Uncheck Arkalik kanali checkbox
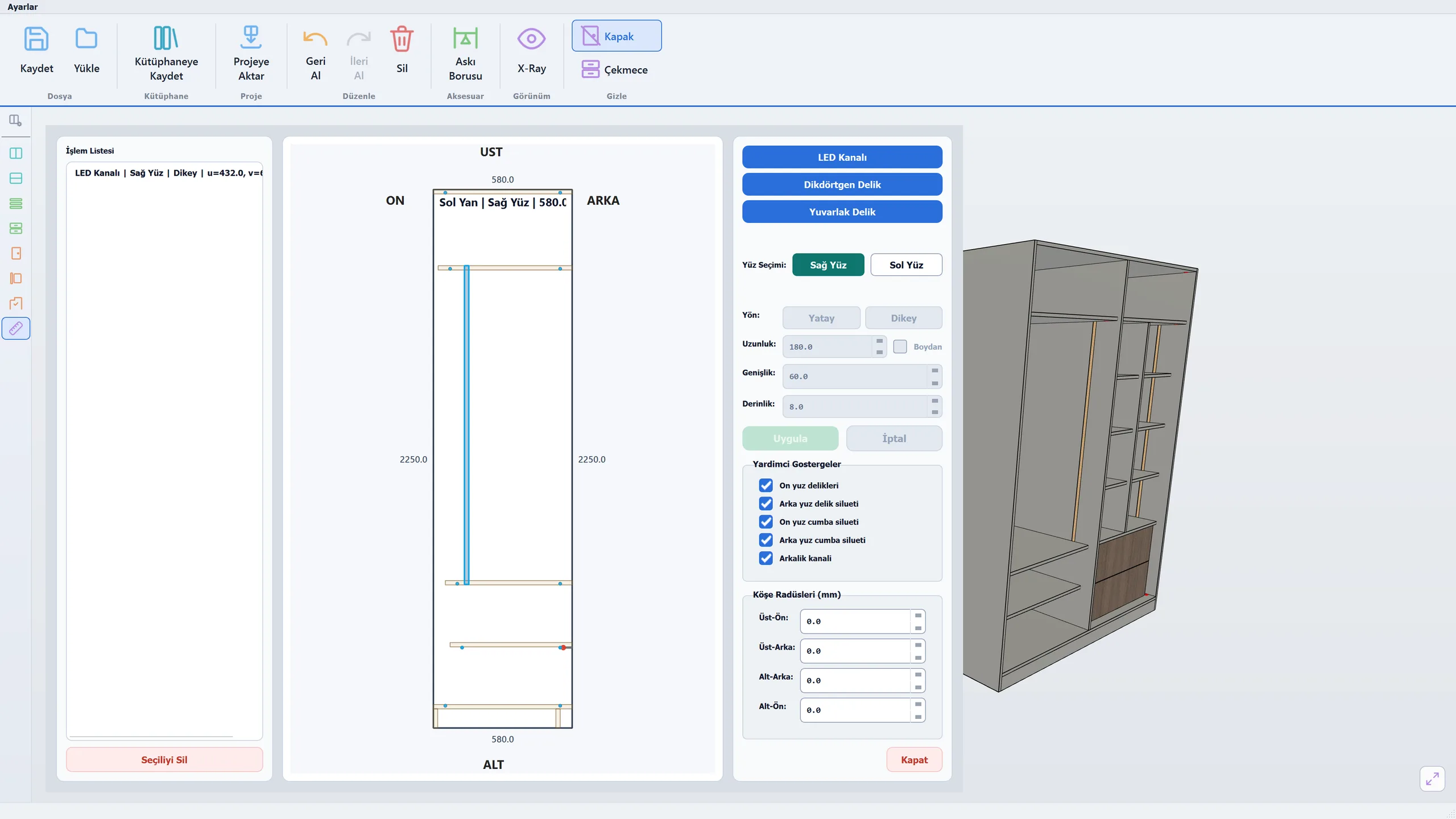This screenshot has height=819, width=1456. [x=766, y=558]
